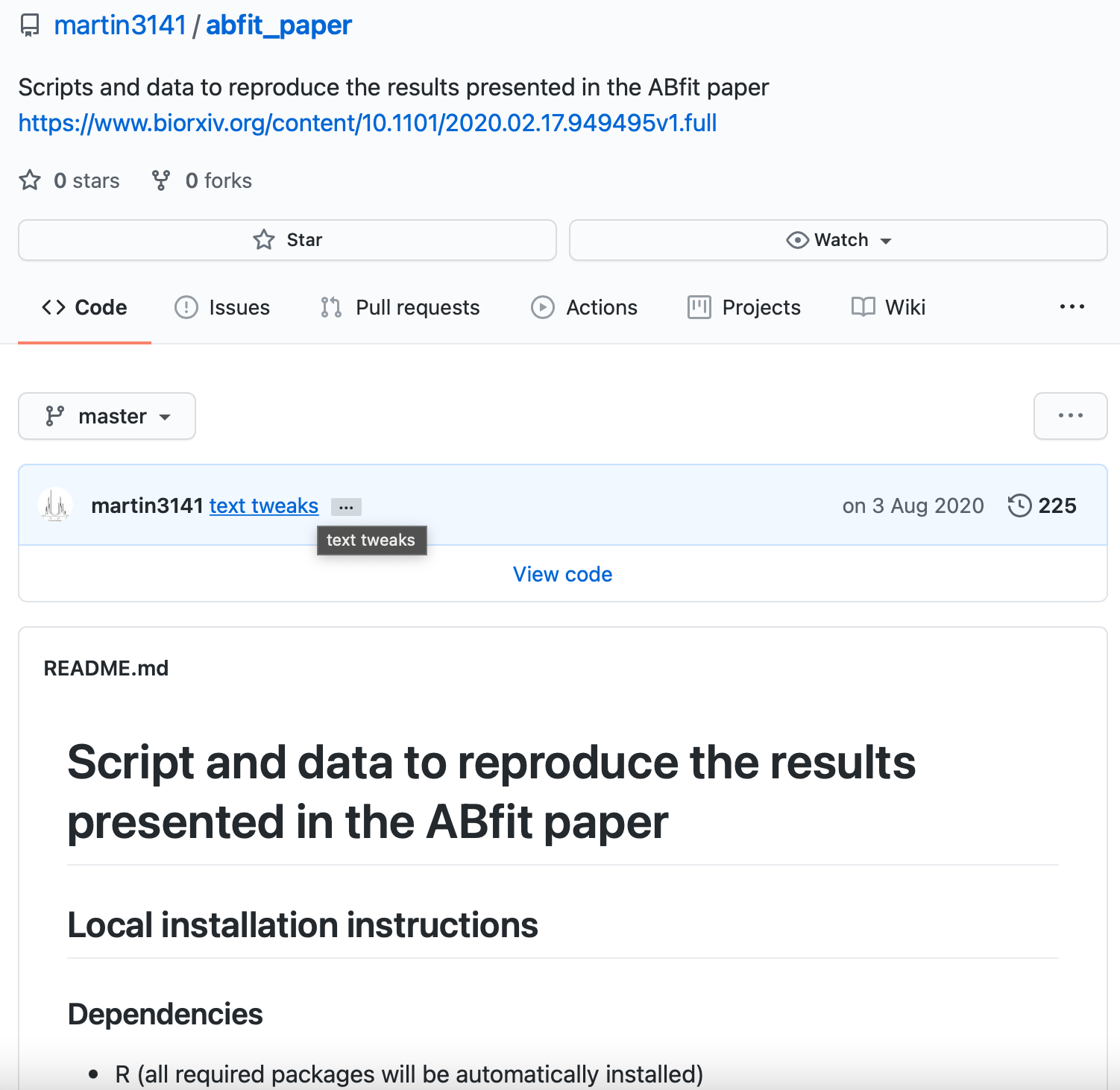Click the stars count star icon
Image resolution: width=1120 pixels, height=1090 pixels.
30,180
